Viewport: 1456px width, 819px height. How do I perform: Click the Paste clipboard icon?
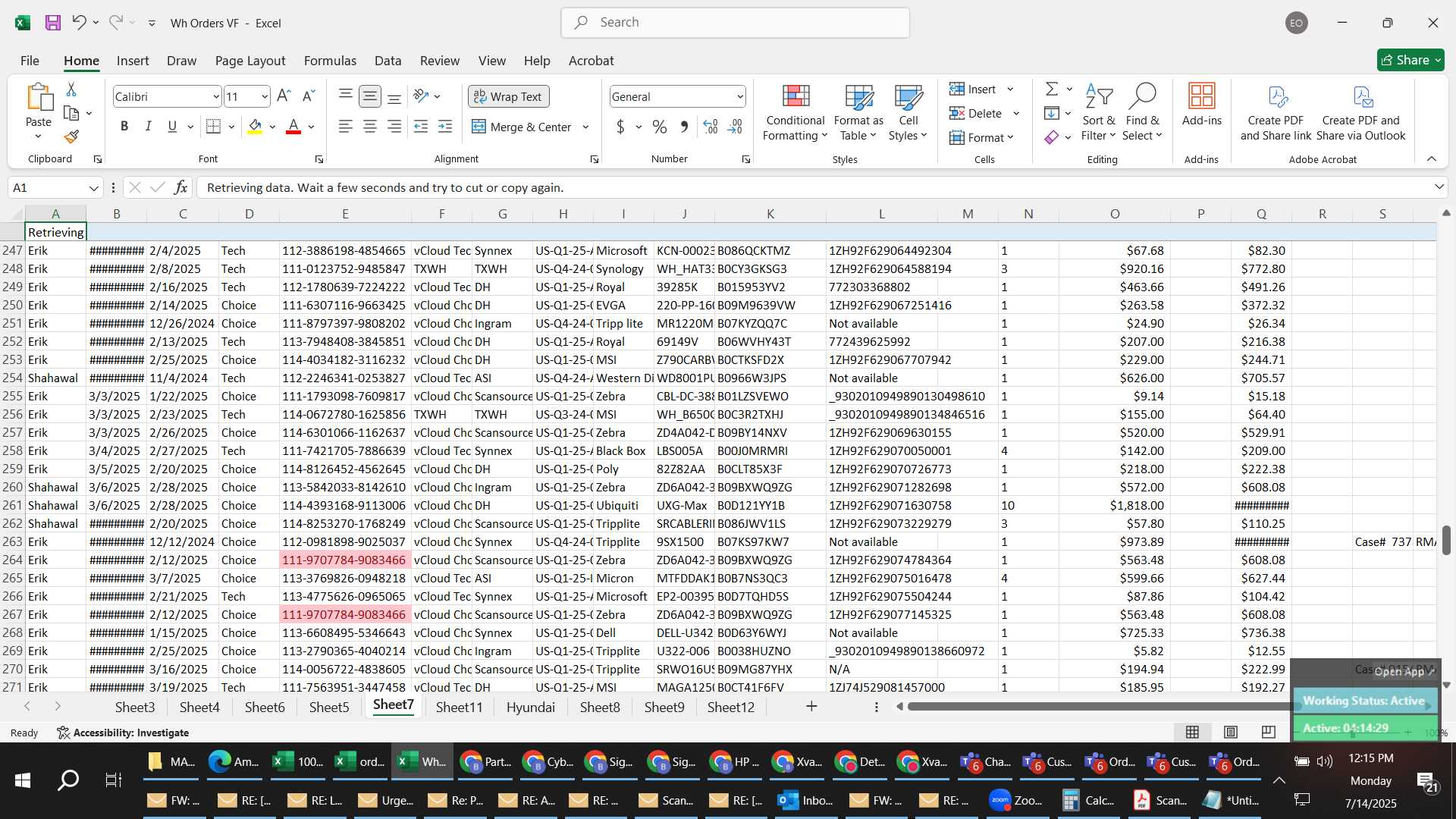[x=39, y=97]
